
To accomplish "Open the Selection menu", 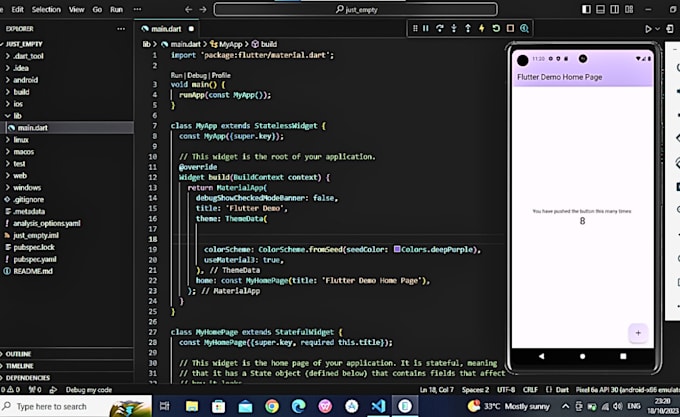I will 46,9.
